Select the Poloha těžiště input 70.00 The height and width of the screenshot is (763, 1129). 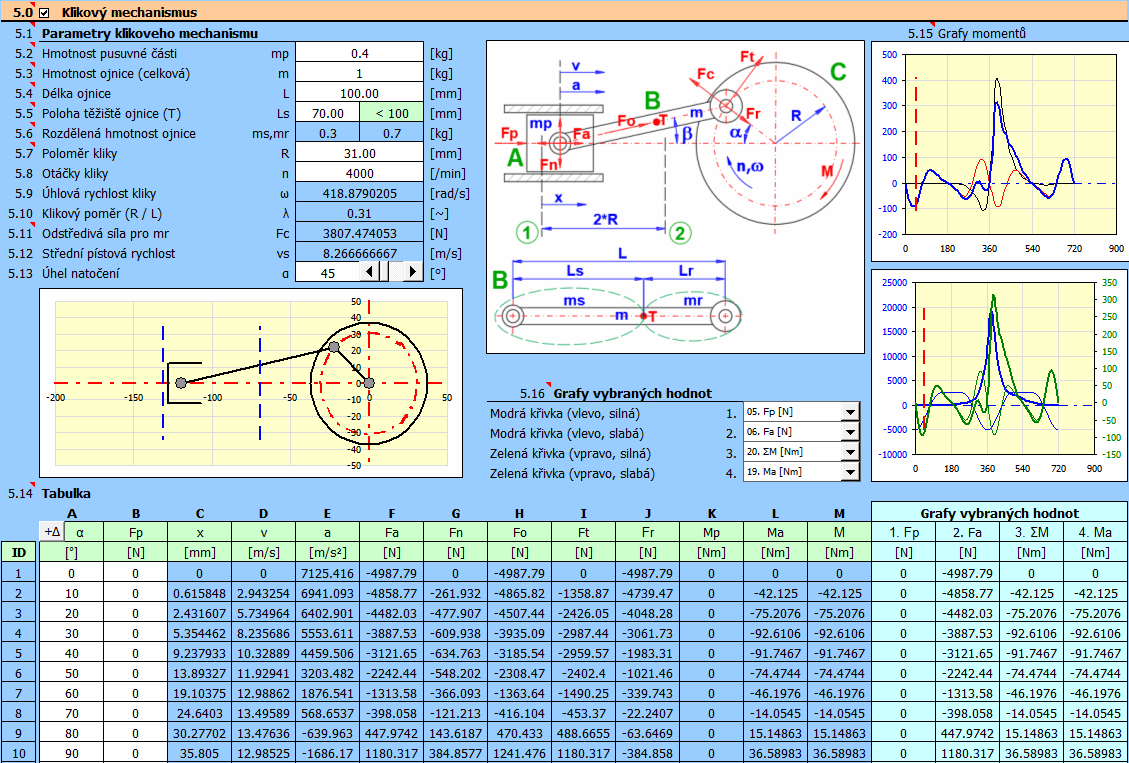[328, 113]
